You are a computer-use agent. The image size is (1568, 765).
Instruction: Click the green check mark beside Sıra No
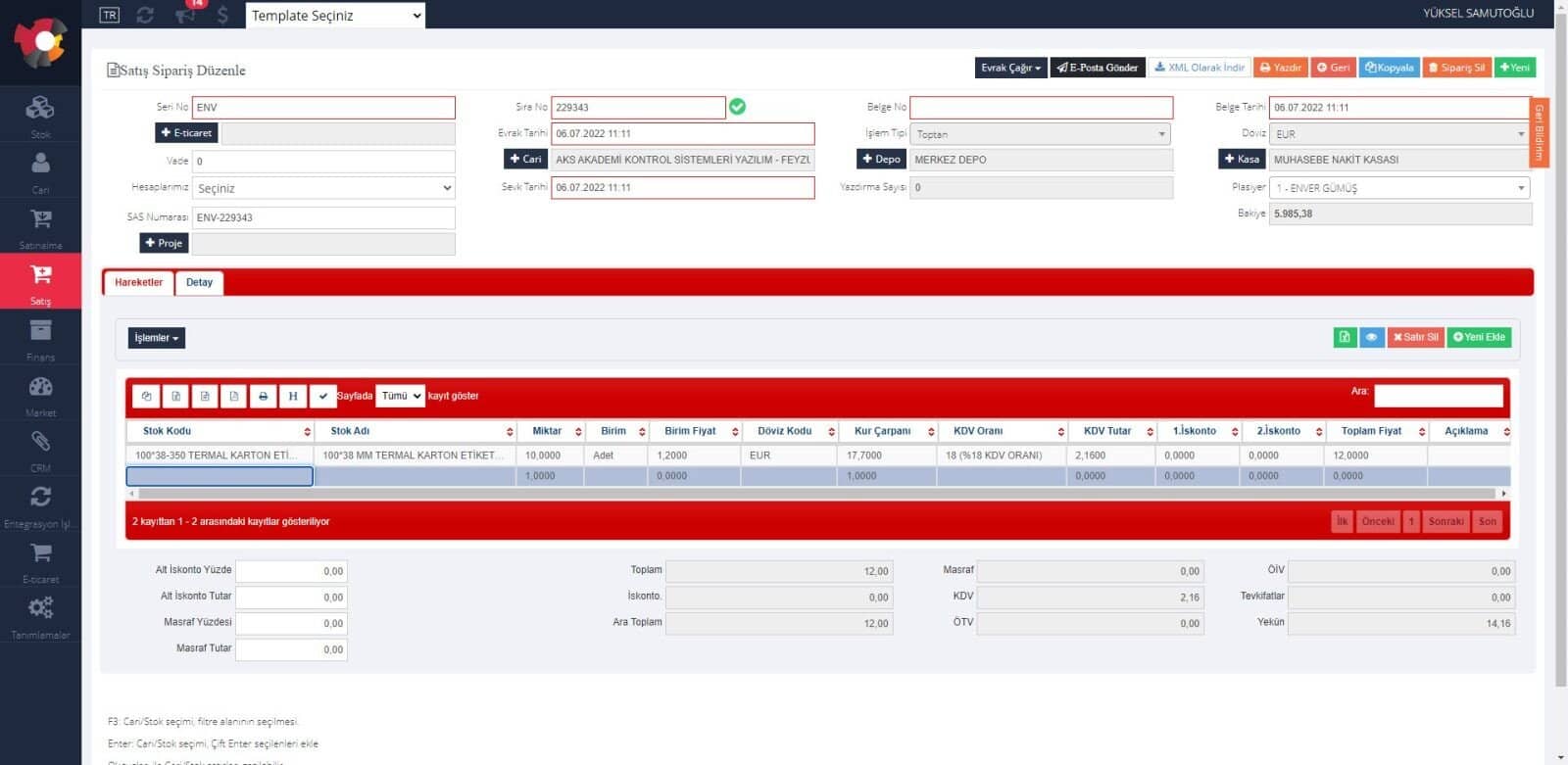[x=737, y=107]
